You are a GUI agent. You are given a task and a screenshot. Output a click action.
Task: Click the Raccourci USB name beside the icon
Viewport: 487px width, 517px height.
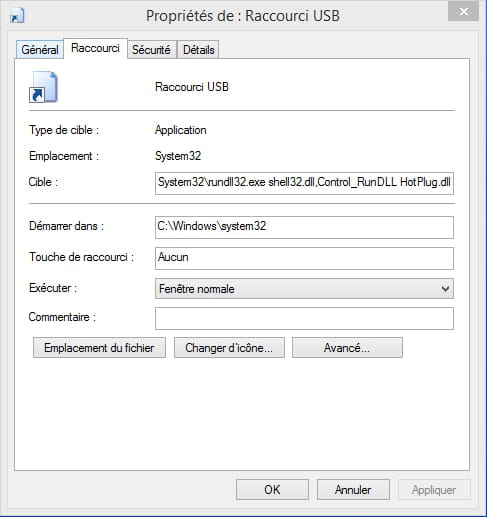click(192, 87)
